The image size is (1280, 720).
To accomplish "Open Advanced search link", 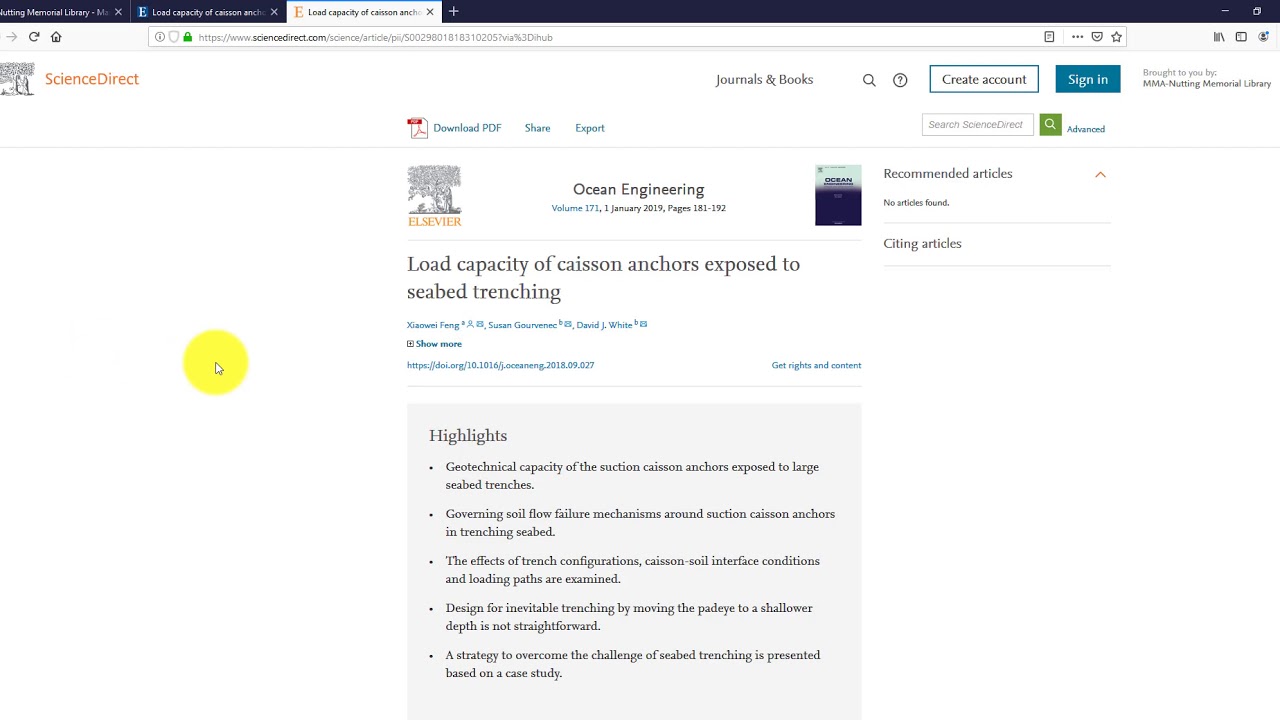I will 1085,129.
